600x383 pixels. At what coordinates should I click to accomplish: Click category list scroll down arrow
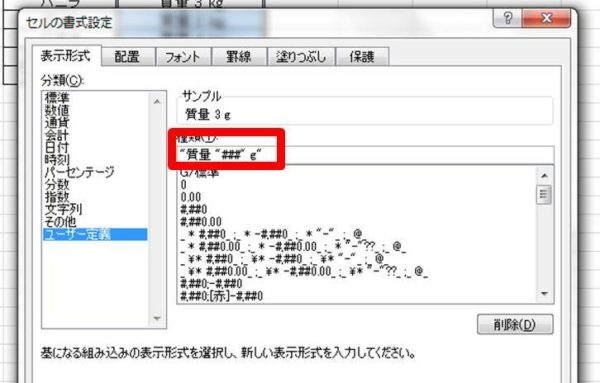pyautogui.click(x=157, y=318)
